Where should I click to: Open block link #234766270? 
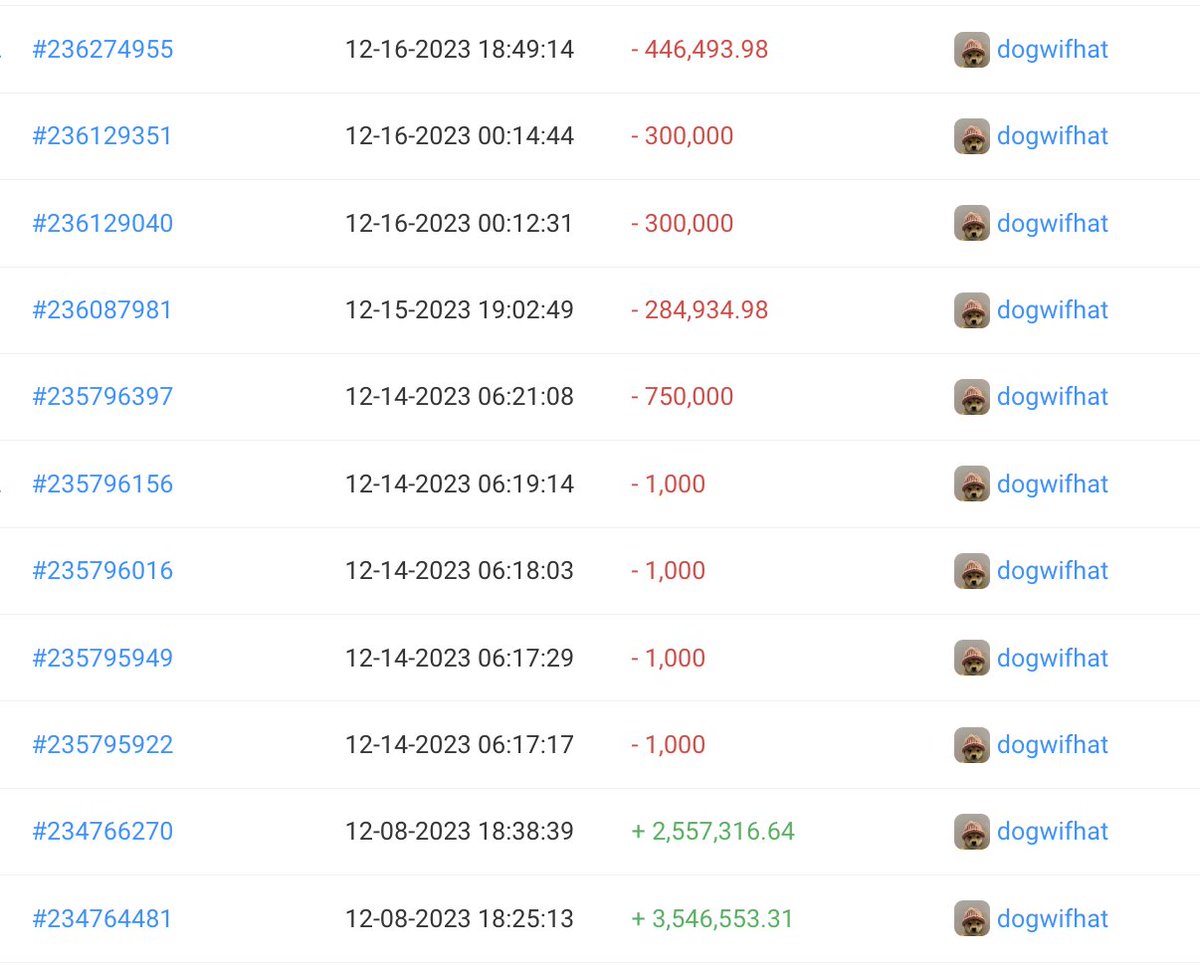tap(103, 832)
